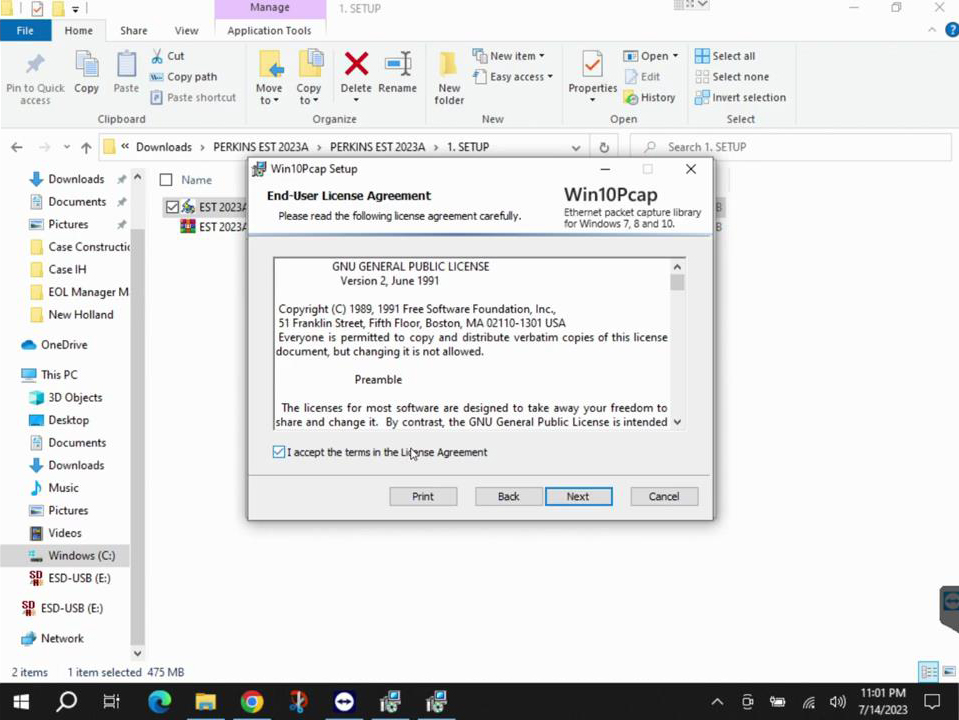This screenshot has height=720, width=959.
Task: Click the taskbar clock and date
Action: coord(883,702)
